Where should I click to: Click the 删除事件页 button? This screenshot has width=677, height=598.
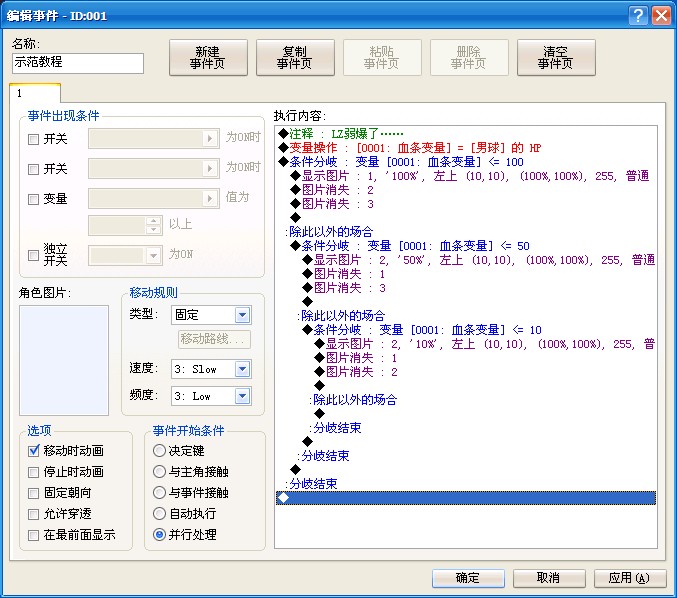tap(469, 57)
